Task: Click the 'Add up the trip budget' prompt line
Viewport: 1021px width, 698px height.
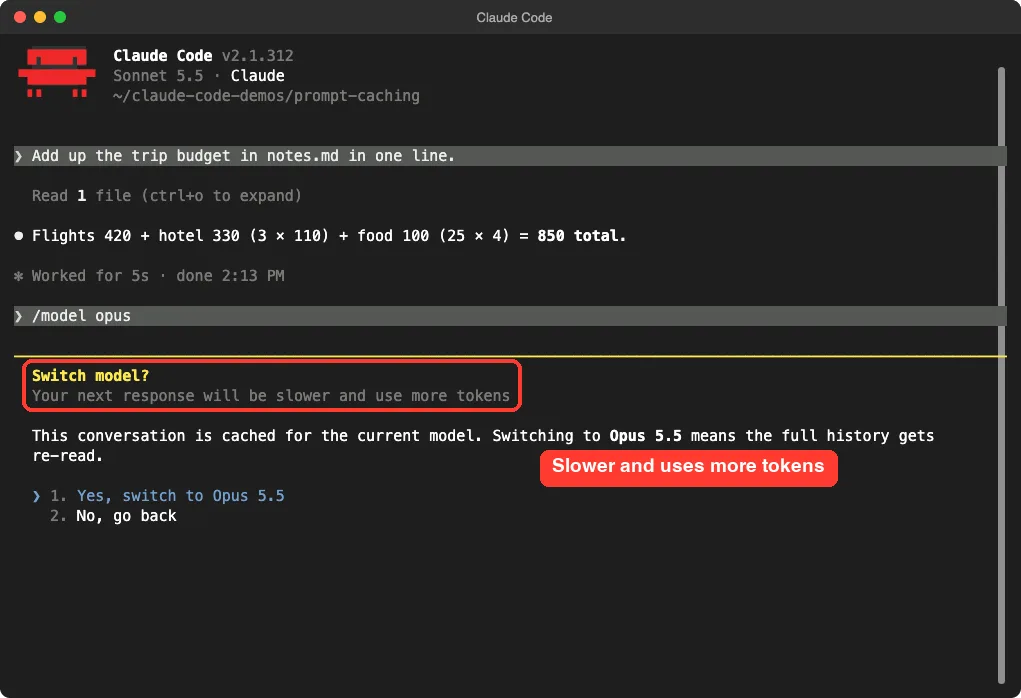Action: 510,156
